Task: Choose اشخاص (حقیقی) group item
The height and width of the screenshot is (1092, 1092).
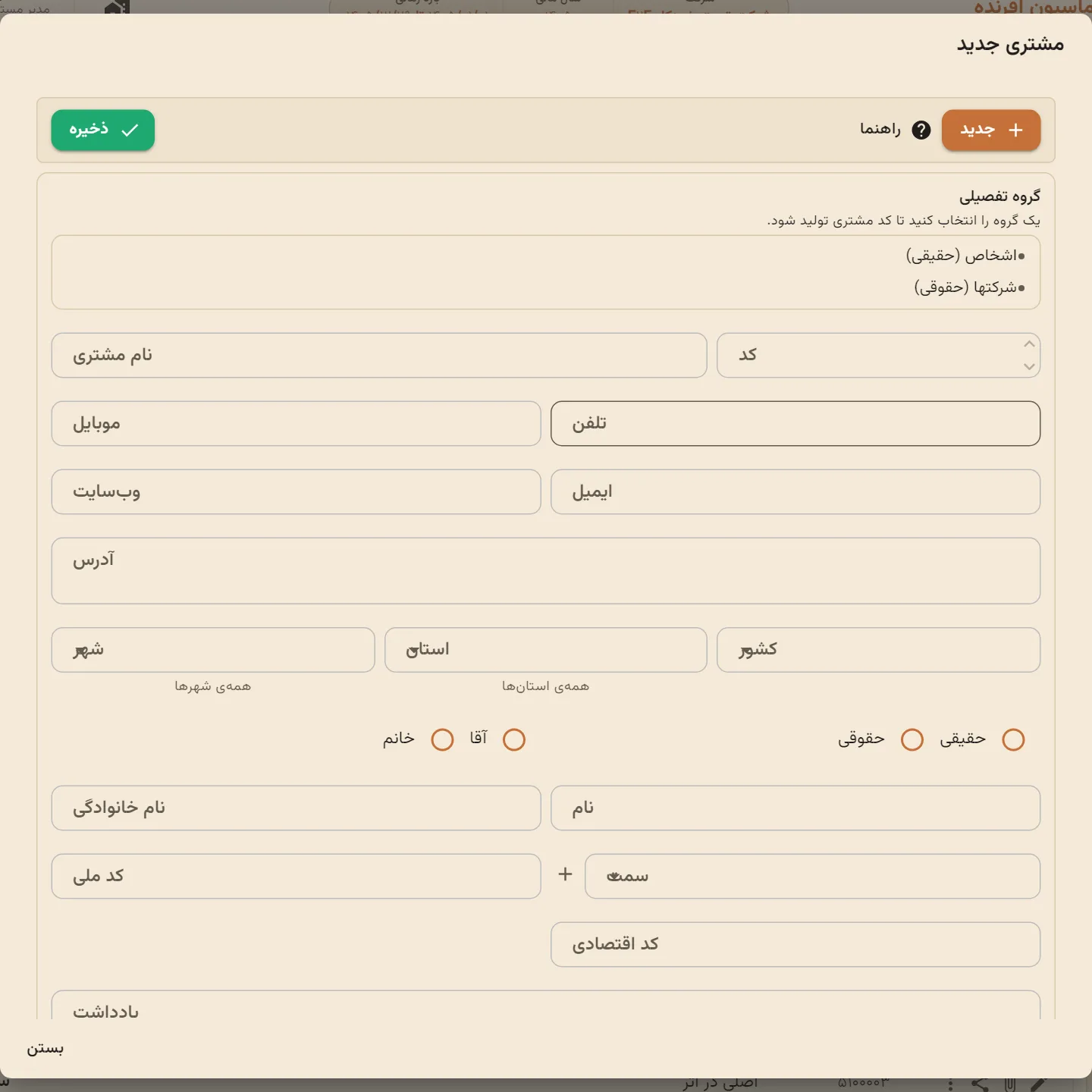Action: point(965,256)
